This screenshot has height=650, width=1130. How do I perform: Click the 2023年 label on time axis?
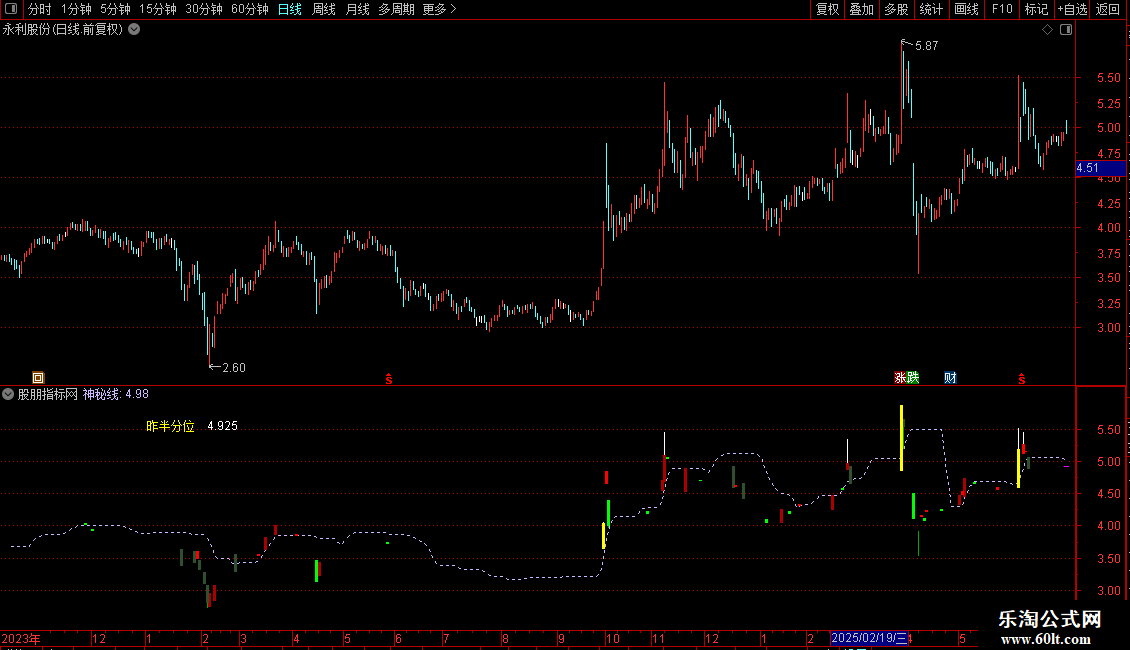click(21, 639)
